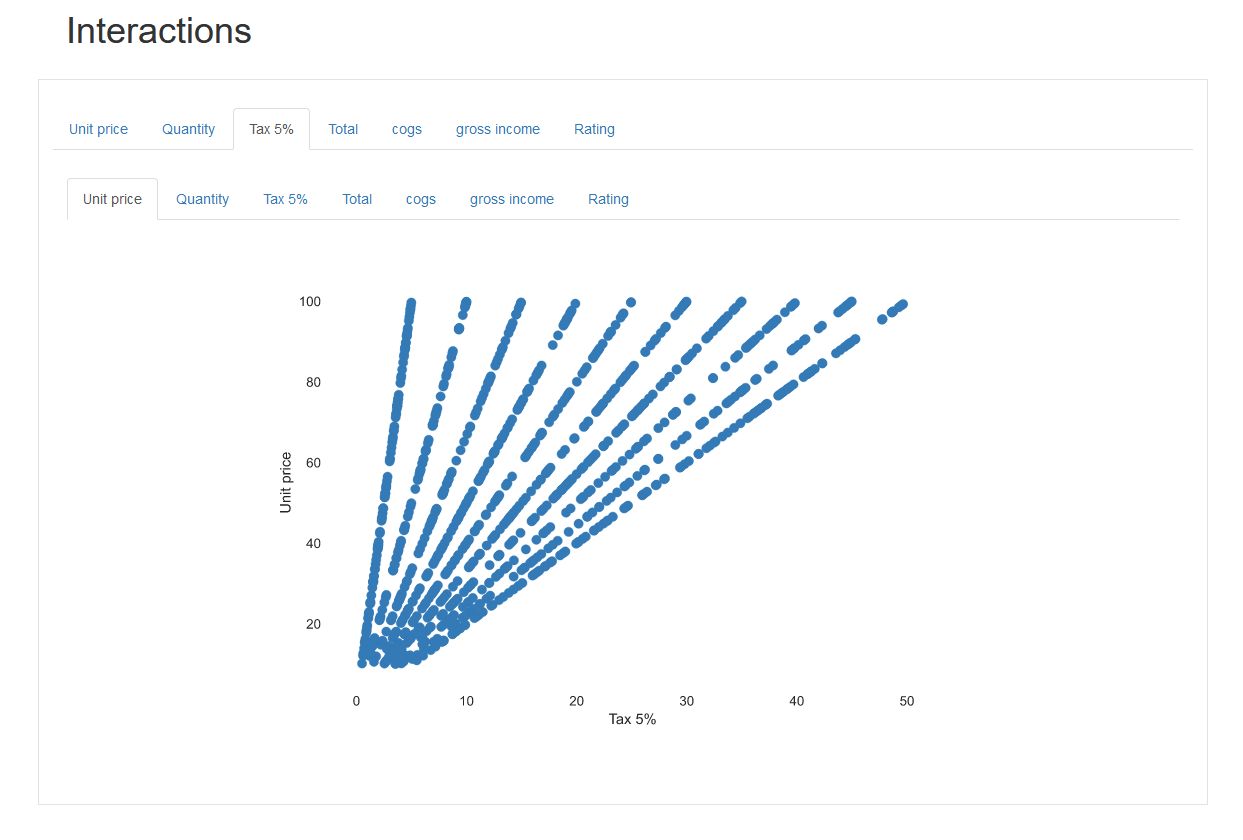Viewport: 1243px width, 840px height.
Task: Click x-axis tick label 50
Action: click(x=907, y=701)
